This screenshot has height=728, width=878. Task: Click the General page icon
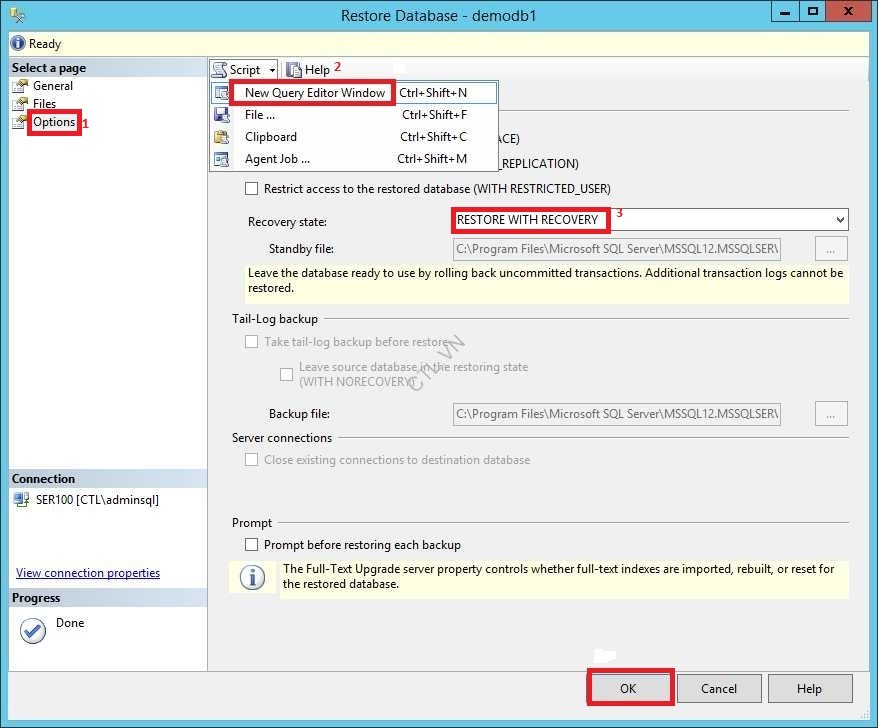(20, 86)
